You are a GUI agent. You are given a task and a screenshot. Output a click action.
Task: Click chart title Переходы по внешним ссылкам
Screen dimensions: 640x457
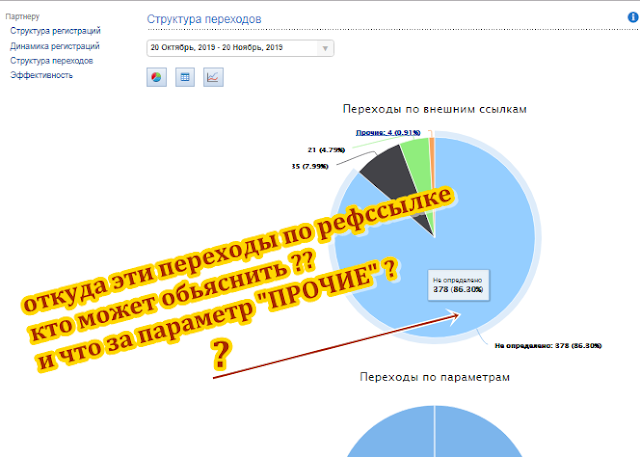click(434, 109)
